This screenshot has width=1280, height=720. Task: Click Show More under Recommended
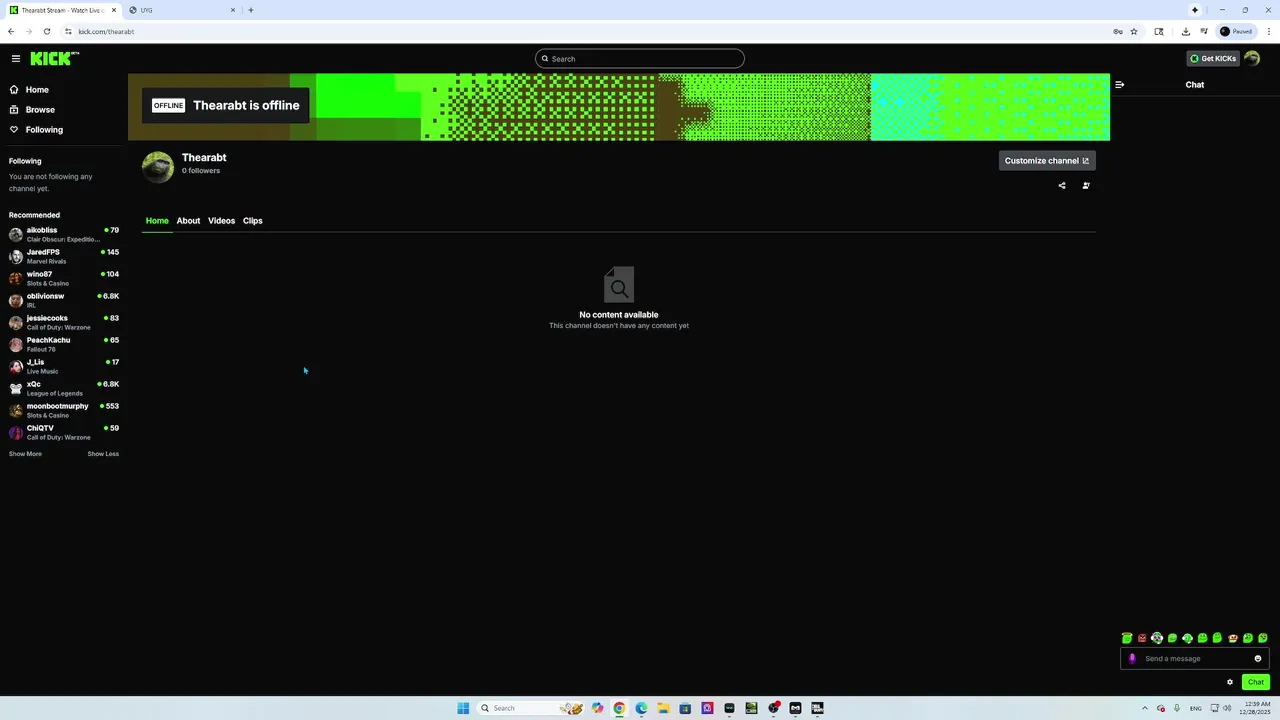(x=25, y=454)
